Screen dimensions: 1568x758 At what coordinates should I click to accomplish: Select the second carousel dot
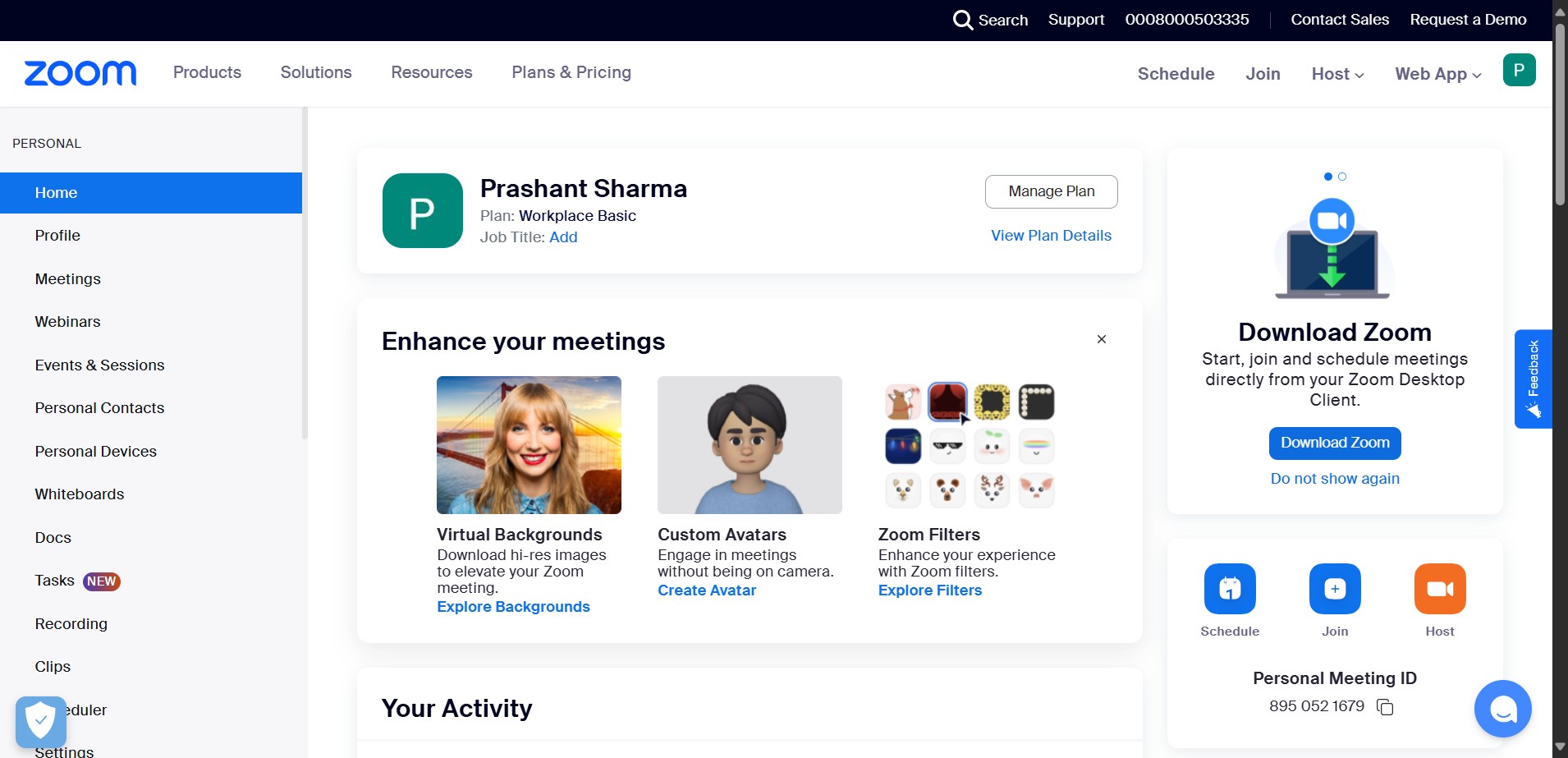(x=1342, y=177)
